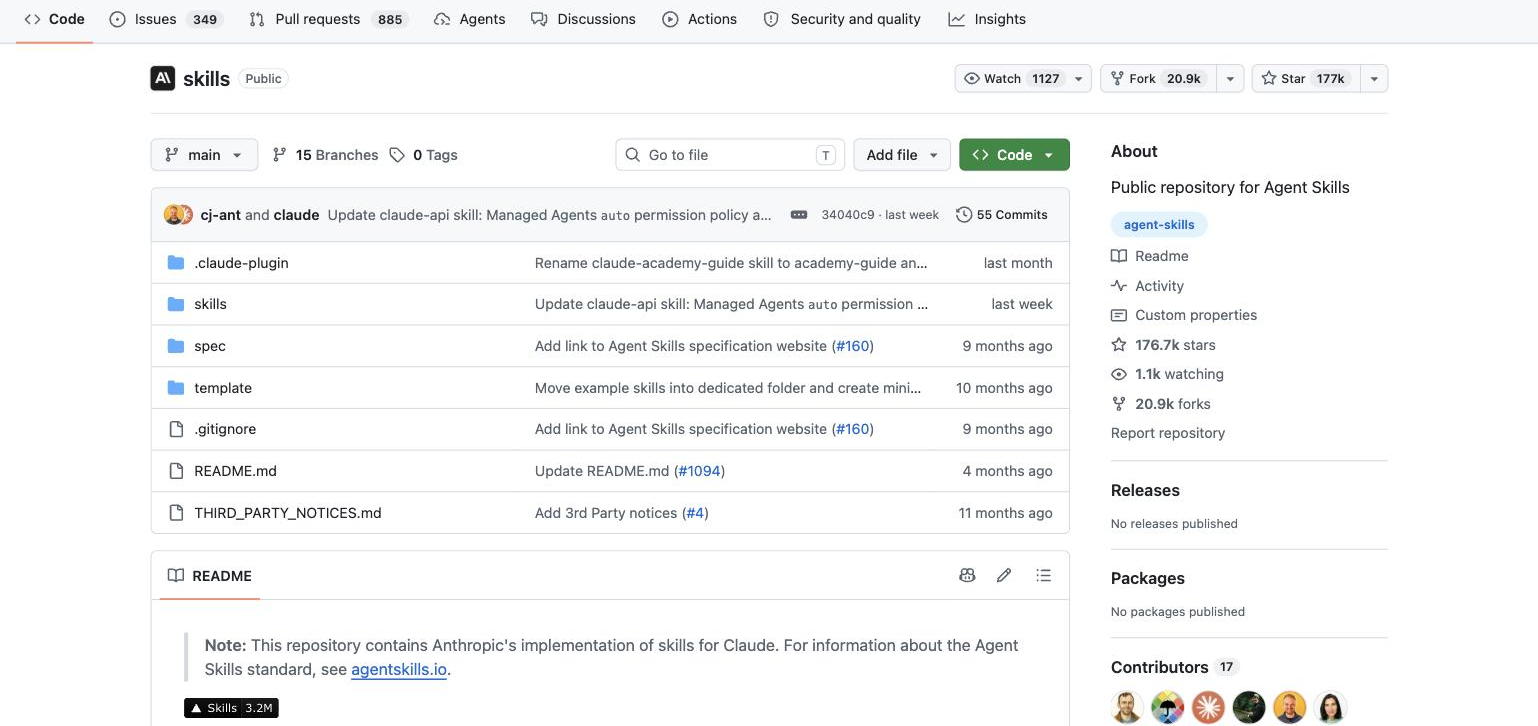1538x726 pixels.
Task: Expand the Fork options dropdown arrow
Action: coord(1230,79)
